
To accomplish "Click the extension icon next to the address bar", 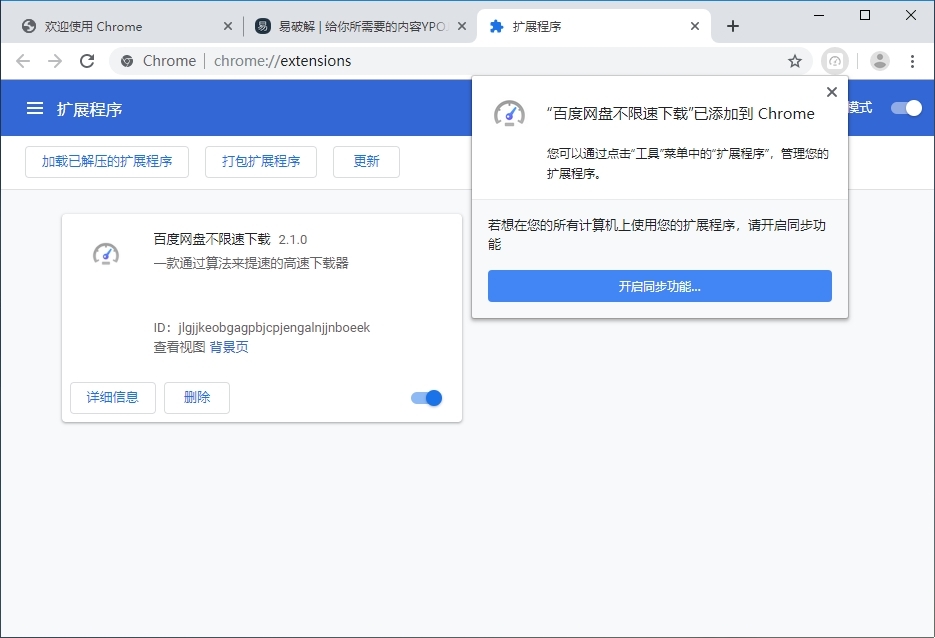I will pyautogui.click(x=835, y=61).
